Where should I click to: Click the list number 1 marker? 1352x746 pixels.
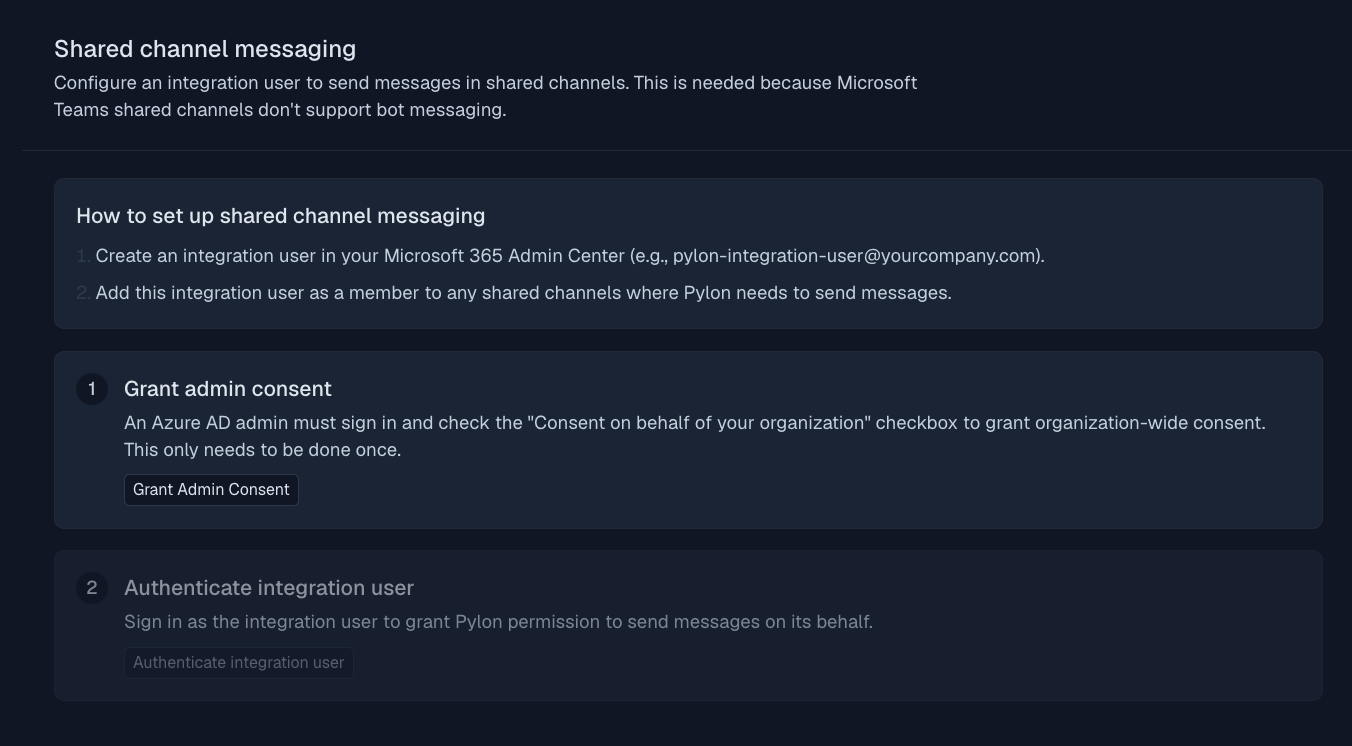click(83, 256)
